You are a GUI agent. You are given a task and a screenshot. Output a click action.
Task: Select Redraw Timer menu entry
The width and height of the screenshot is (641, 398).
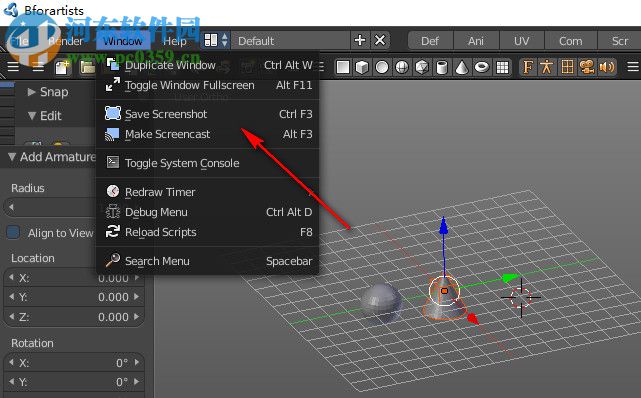tap(208, 192)
